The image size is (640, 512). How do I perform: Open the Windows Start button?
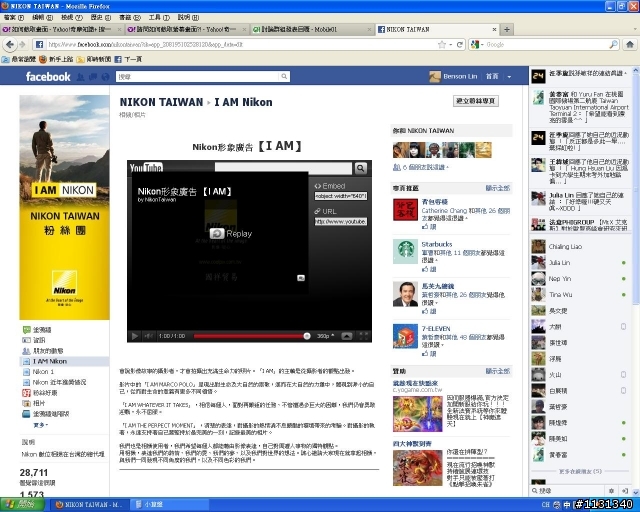[22, 504]
